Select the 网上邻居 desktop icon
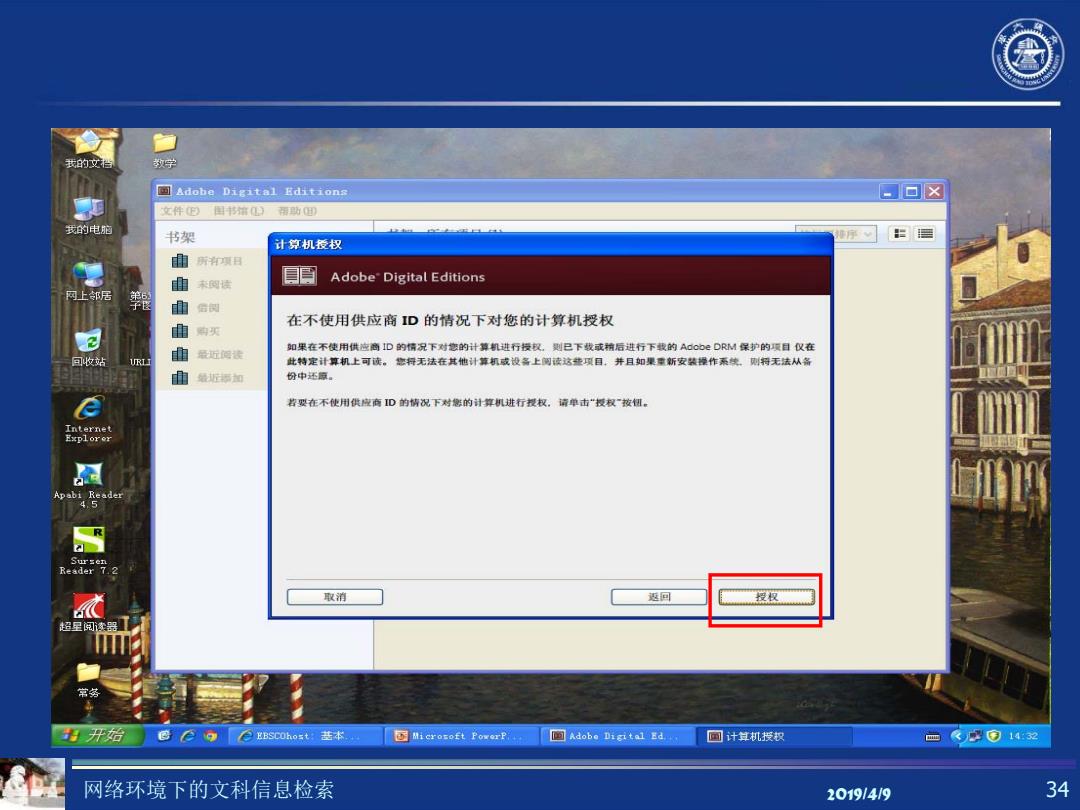 pyautogui.click(x=88, y=281)
